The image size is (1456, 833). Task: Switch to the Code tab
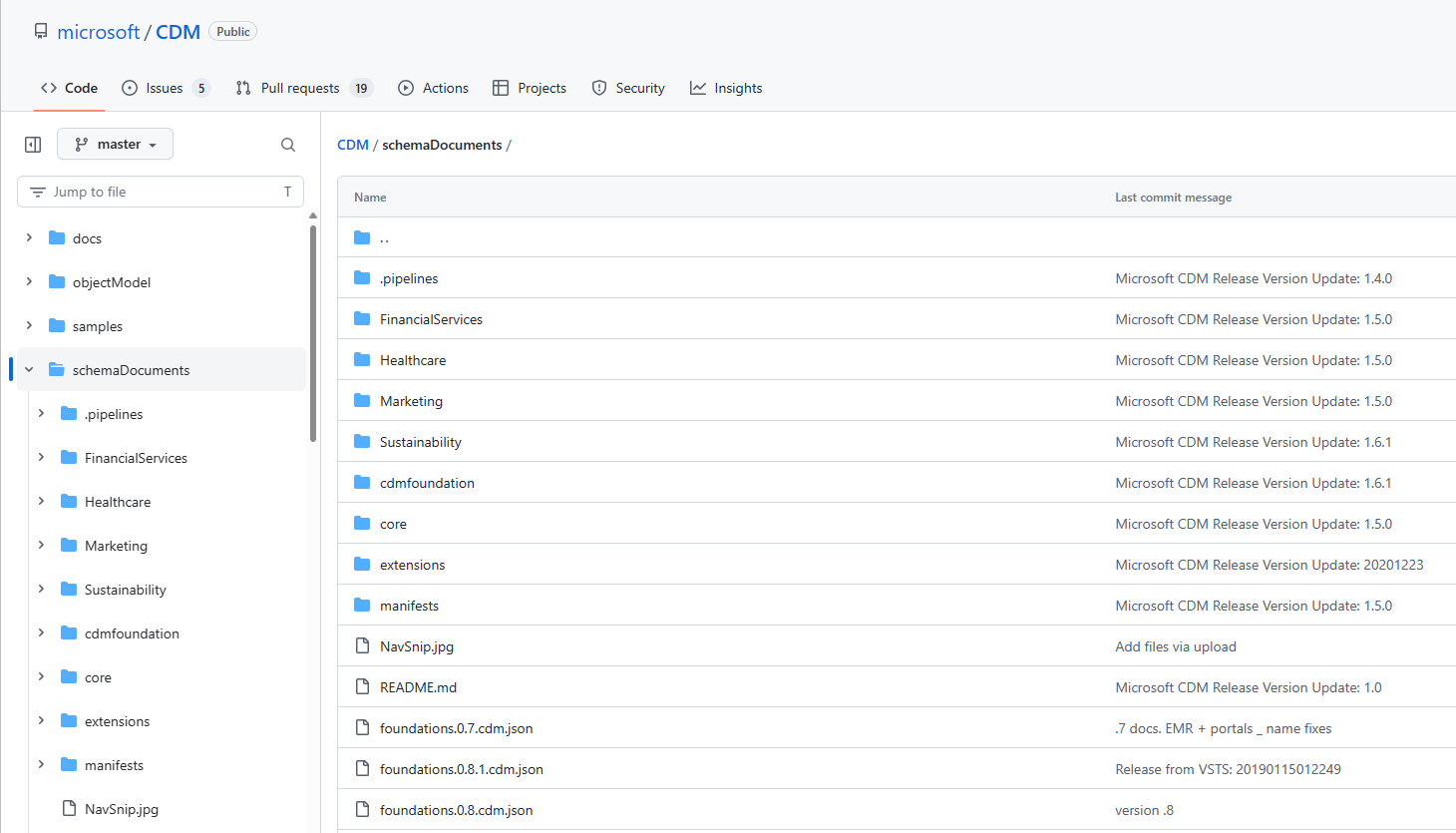(69, 88)
